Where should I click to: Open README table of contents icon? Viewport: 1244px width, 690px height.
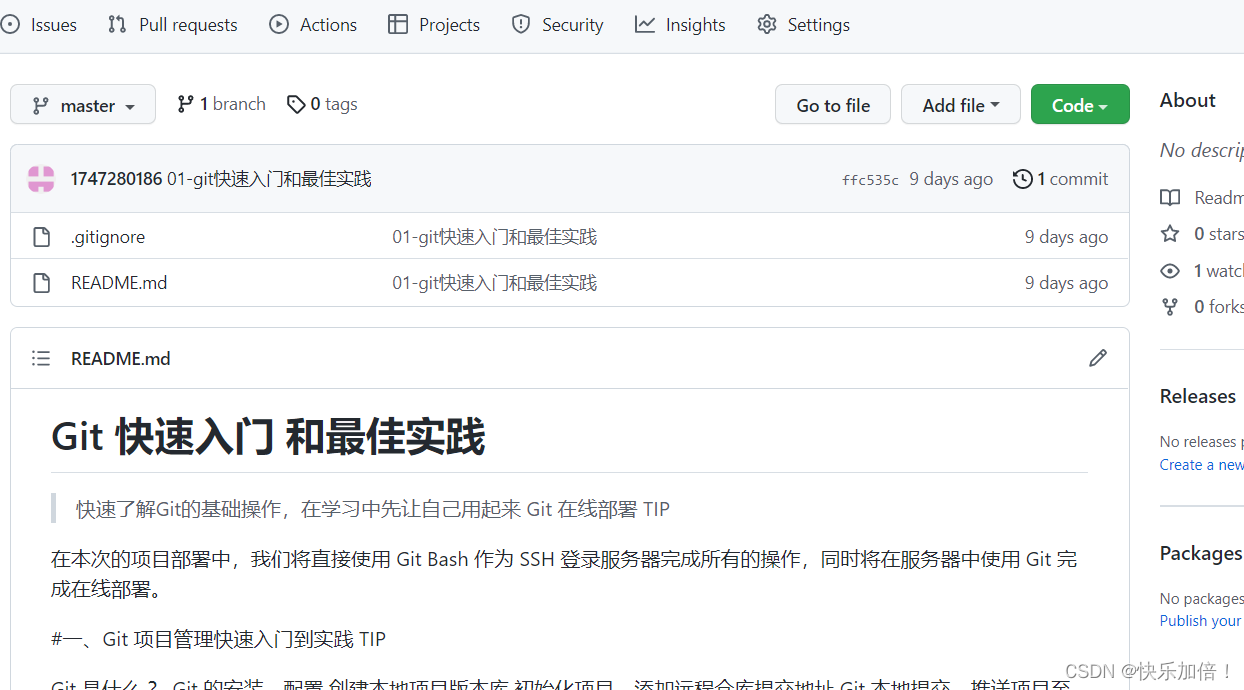click(x=41, y=358)
